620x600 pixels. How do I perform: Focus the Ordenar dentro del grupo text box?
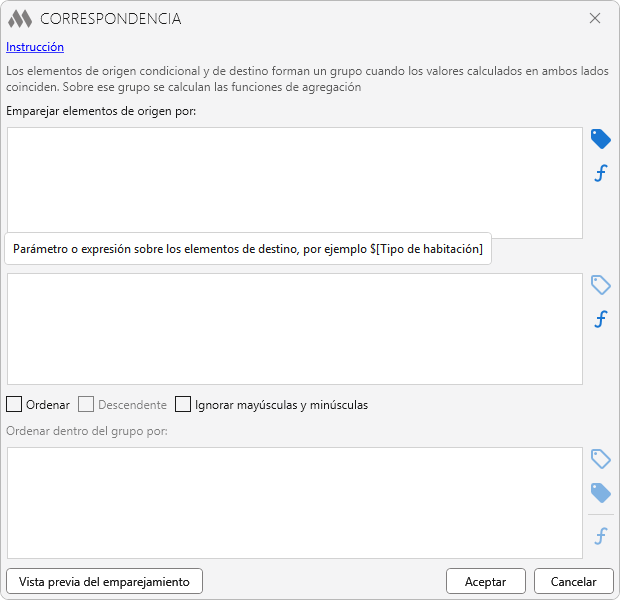coord(295,503)
